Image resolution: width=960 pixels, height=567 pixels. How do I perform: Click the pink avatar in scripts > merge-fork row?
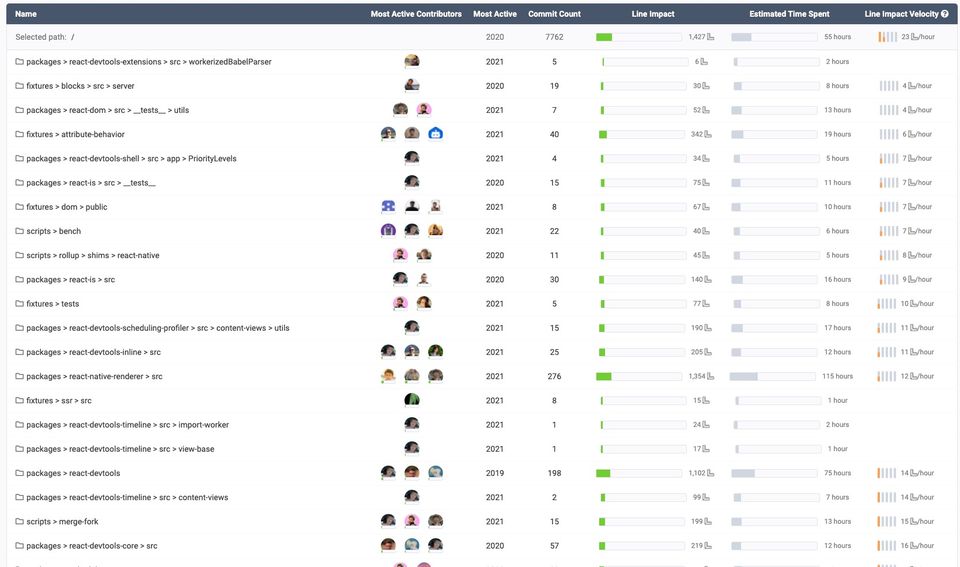coord(412,521)
